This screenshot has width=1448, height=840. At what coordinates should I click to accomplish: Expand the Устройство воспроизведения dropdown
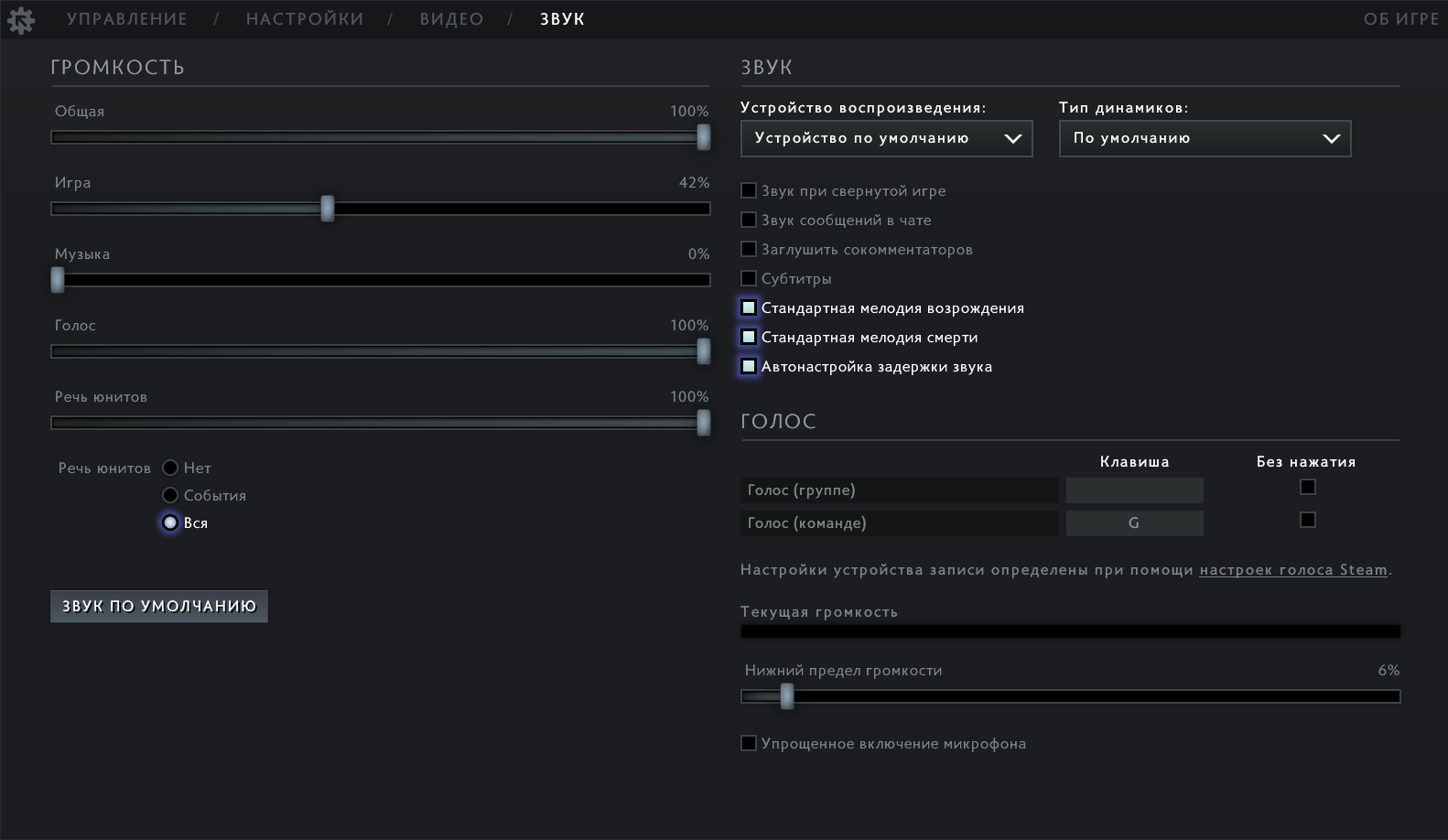pyautogui.click(x=886, y=138)
